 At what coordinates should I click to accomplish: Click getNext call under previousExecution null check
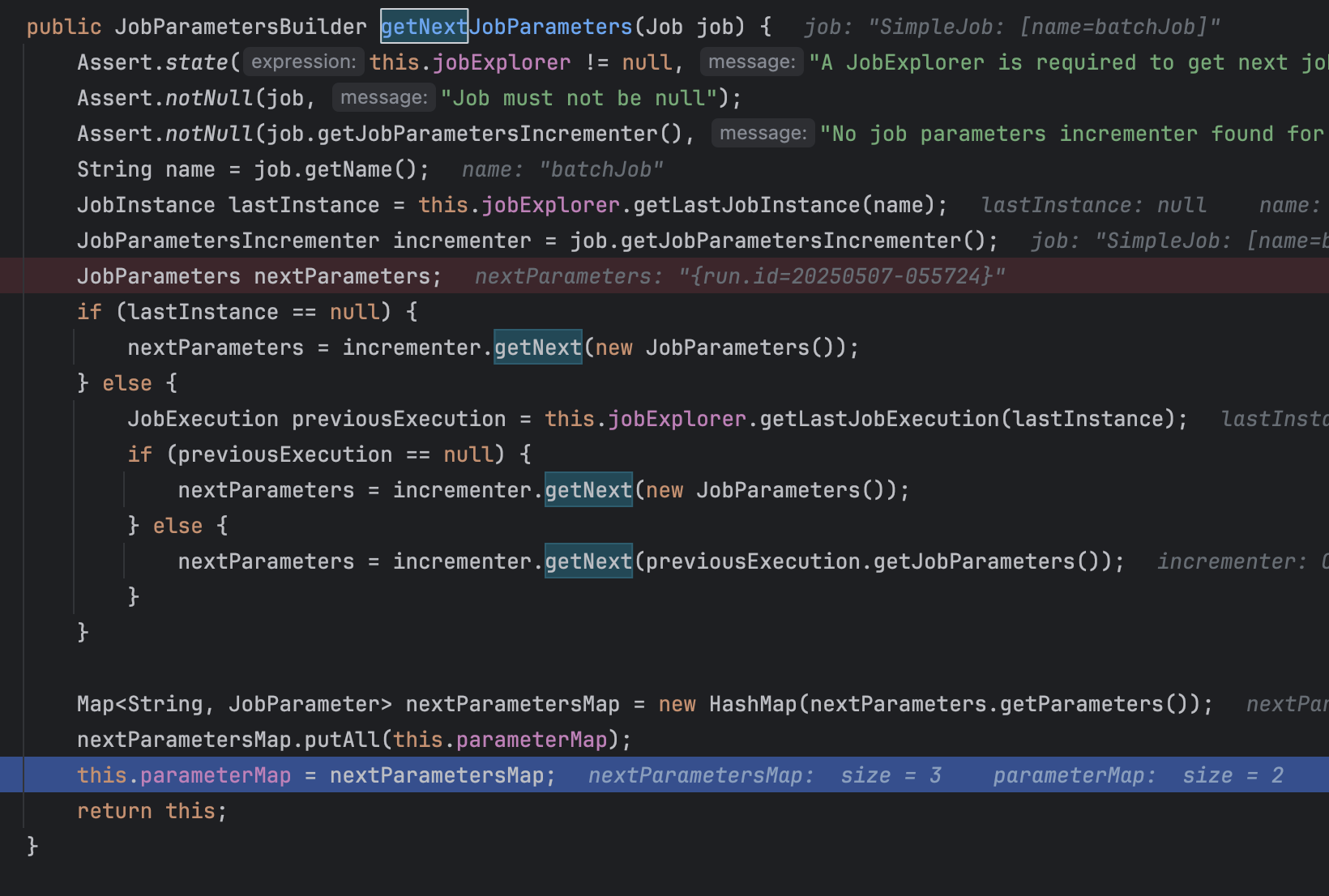tap(588, 490)
